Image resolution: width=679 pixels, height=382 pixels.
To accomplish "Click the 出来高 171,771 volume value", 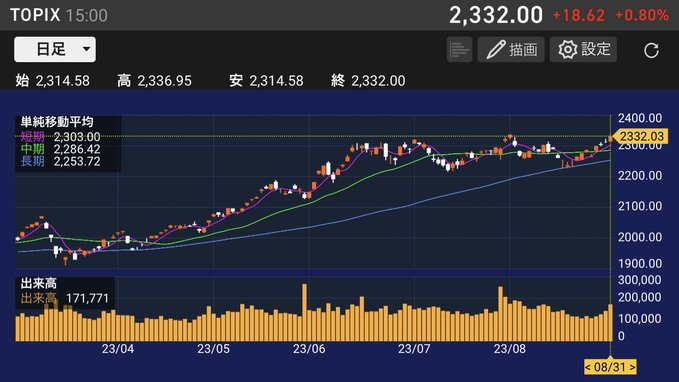I will click(65, 298).
